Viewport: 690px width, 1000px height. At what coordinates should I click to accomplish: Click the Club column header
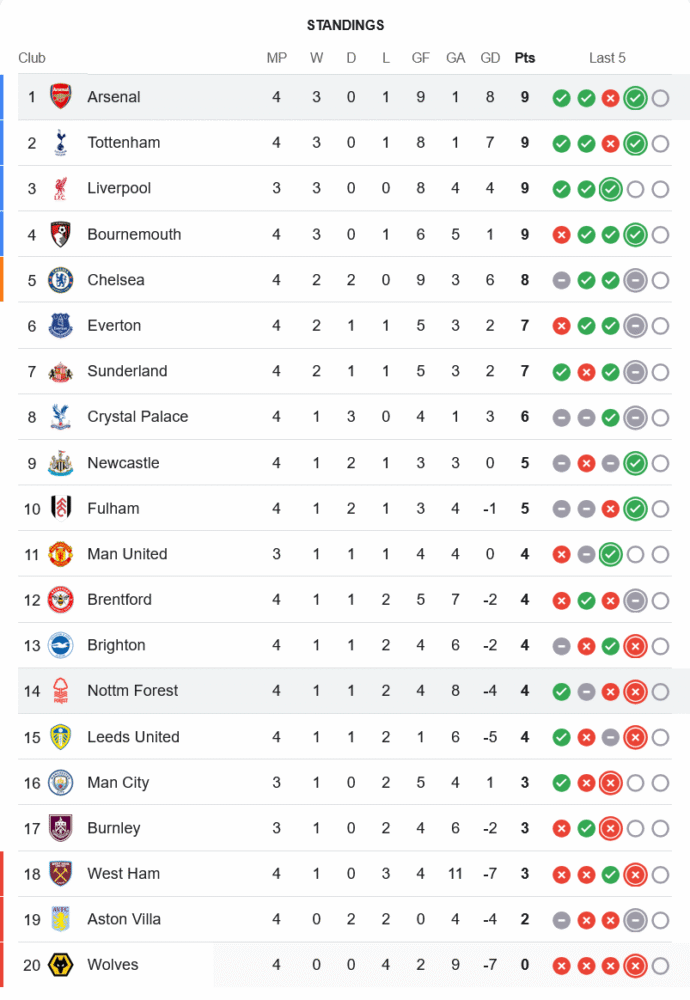point(32,58)
